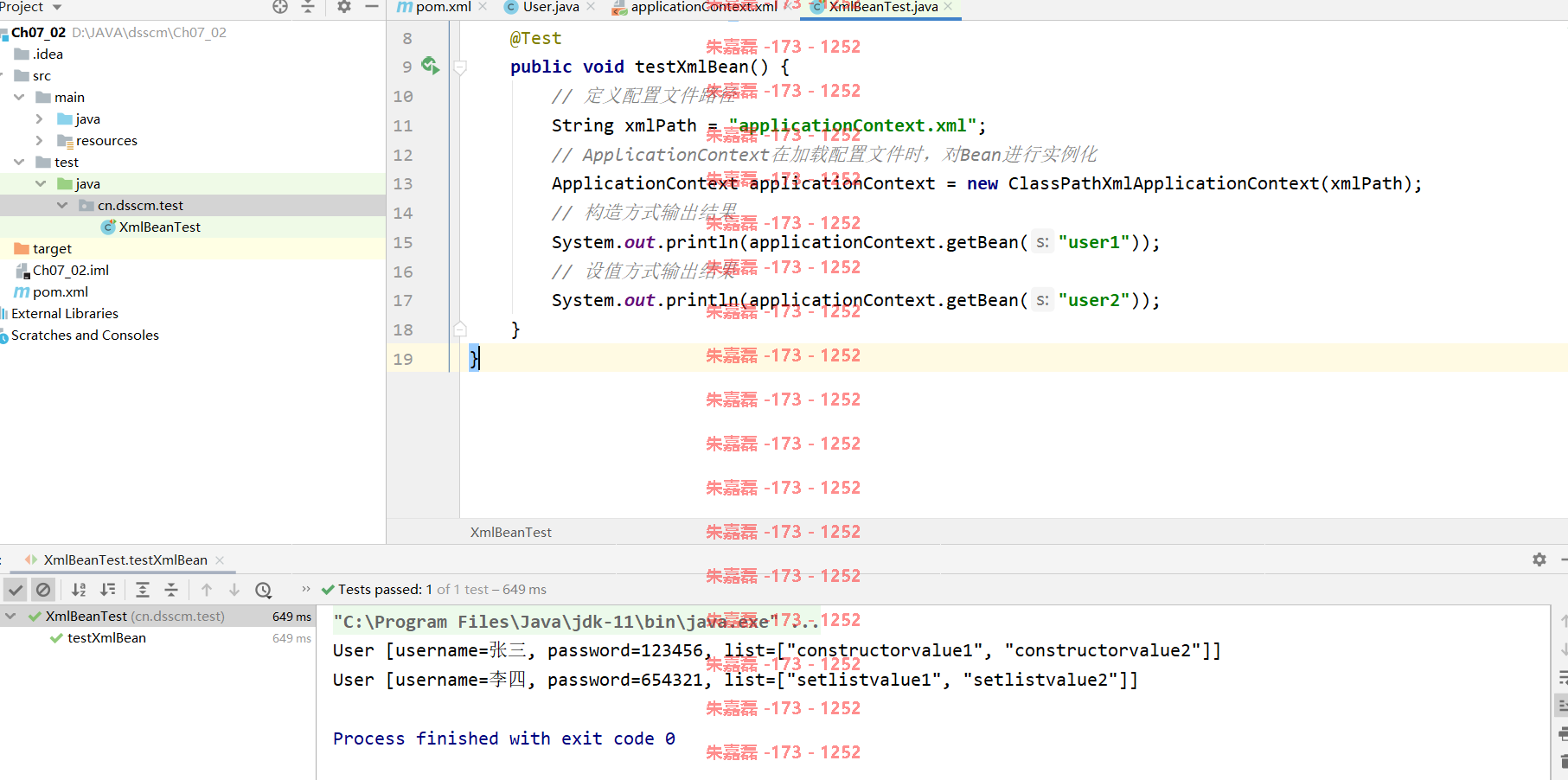Open XmlBeanTest class in project tree
Screen dimensions: 1568x780
tap(159, 227)
